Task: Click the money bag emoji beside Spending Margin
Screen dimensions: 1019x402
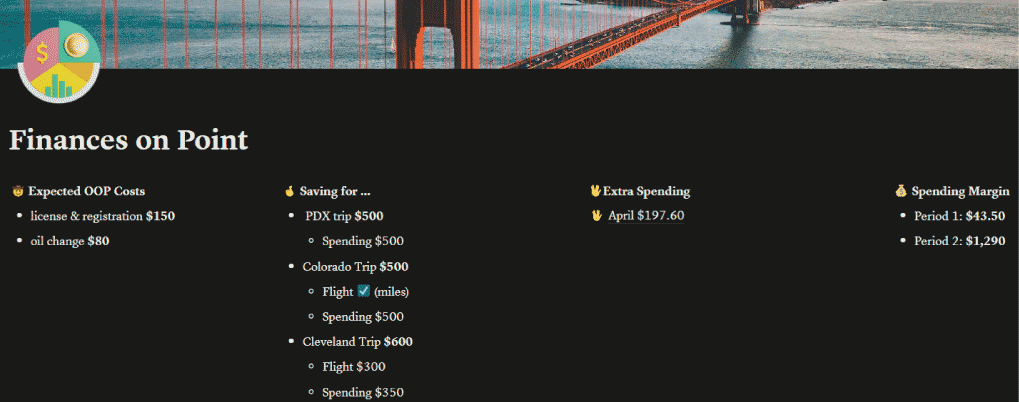Action: [900, 191]
